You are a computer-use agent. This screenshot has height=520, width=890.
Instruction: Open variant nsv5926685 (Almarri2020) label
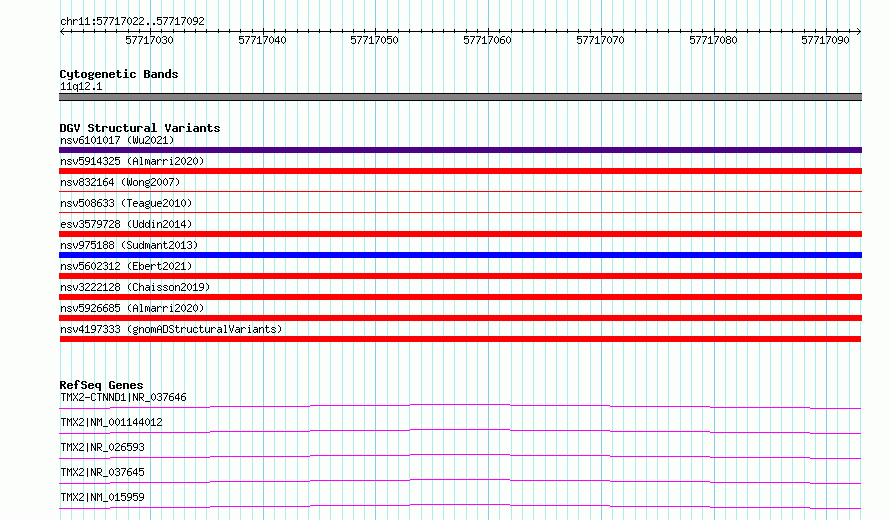click(132, 308)
